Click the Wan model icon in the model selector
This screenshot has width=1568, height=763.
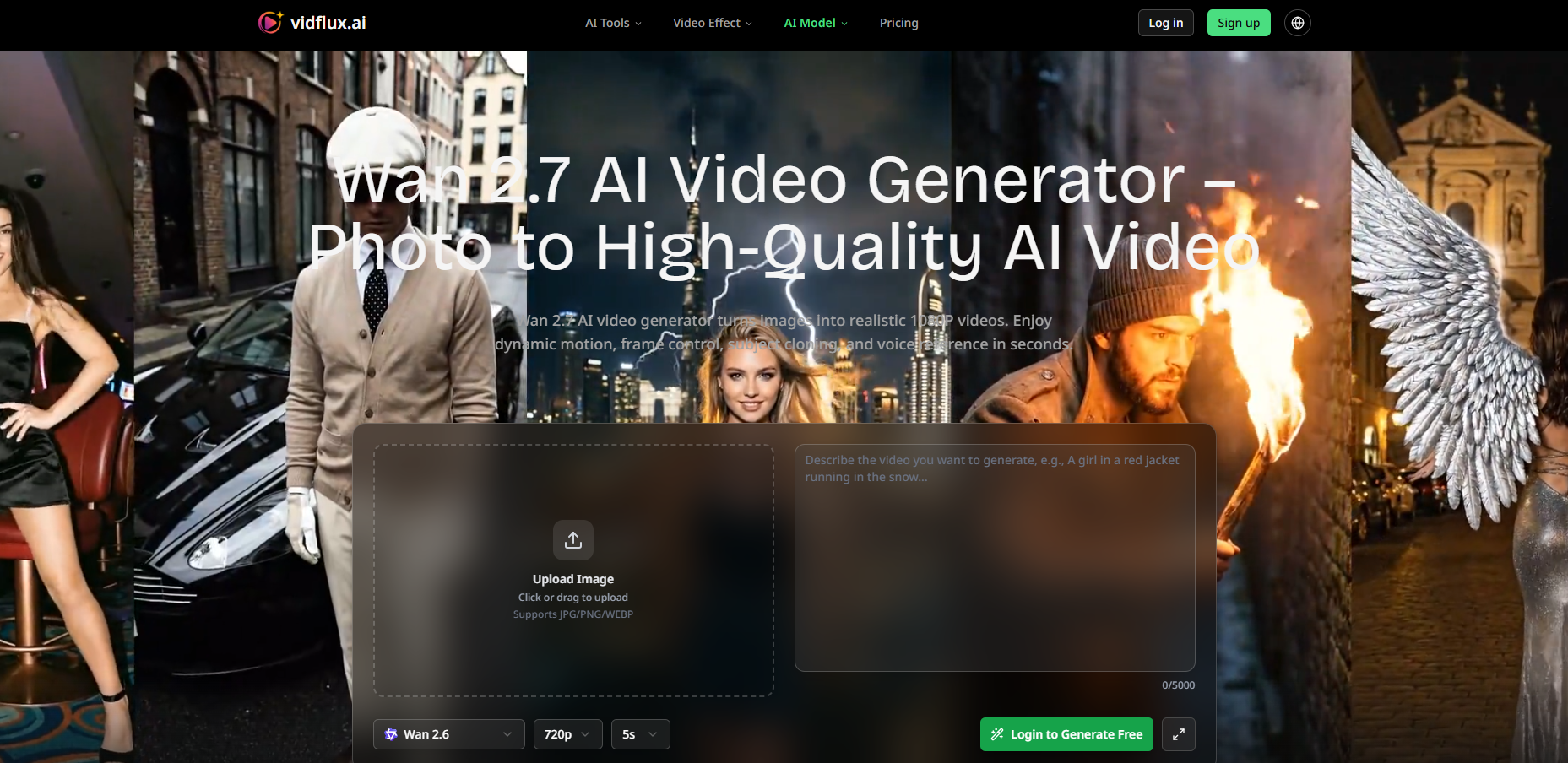coord(391,734)
